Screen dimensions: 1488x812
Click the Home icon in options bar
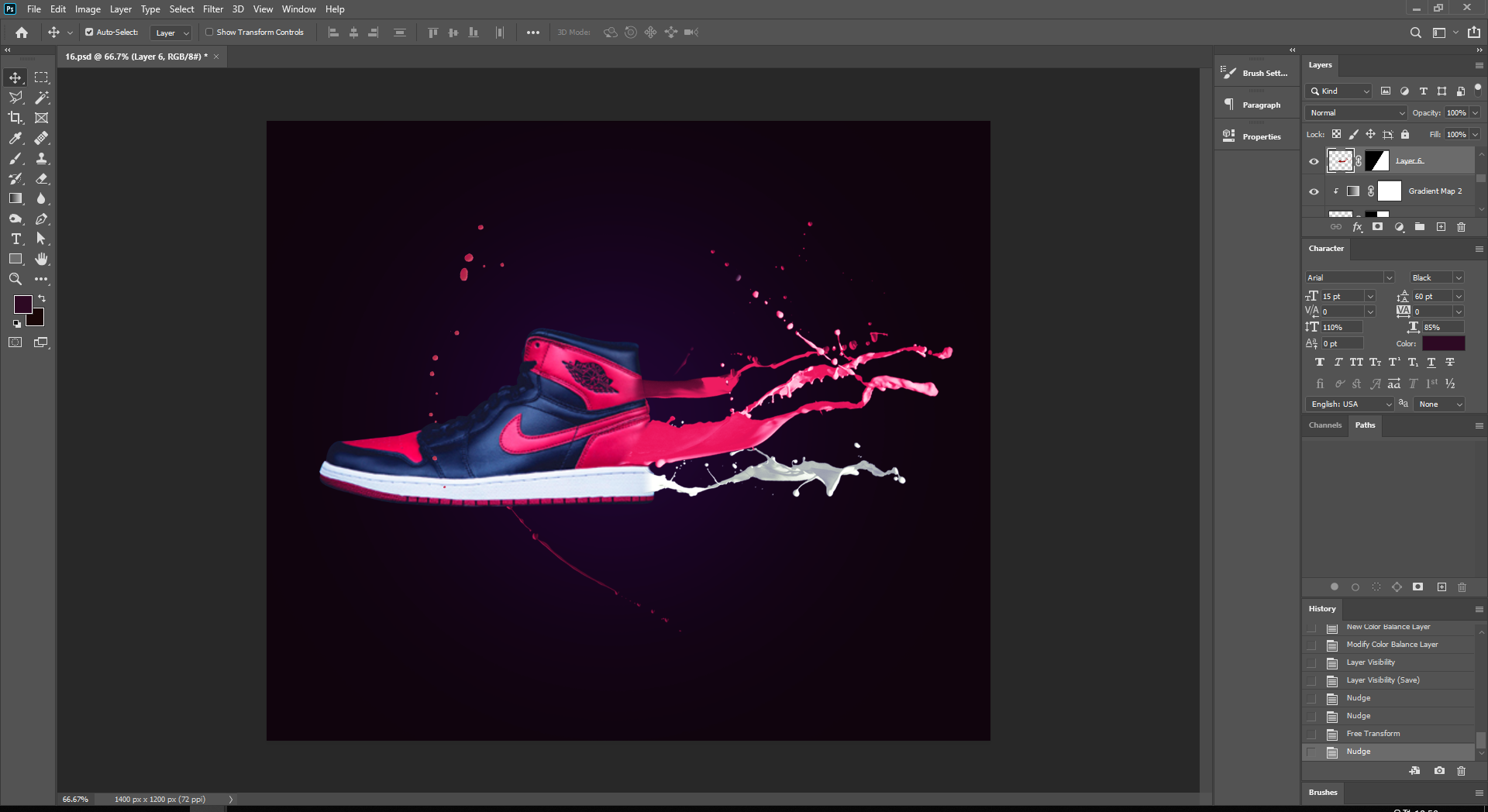pos(22,33)
